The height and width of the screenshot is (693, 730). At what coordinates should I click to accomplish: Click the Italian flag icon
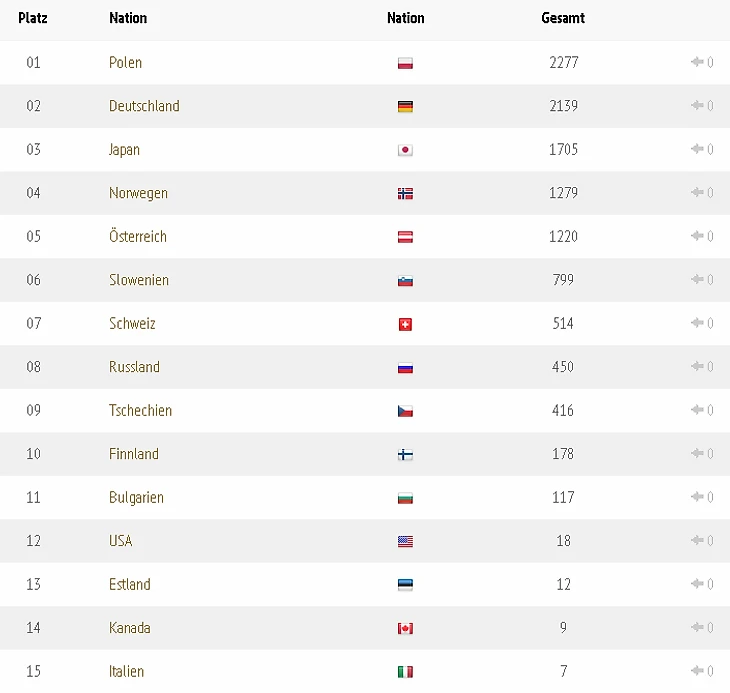tap(405, 672)
